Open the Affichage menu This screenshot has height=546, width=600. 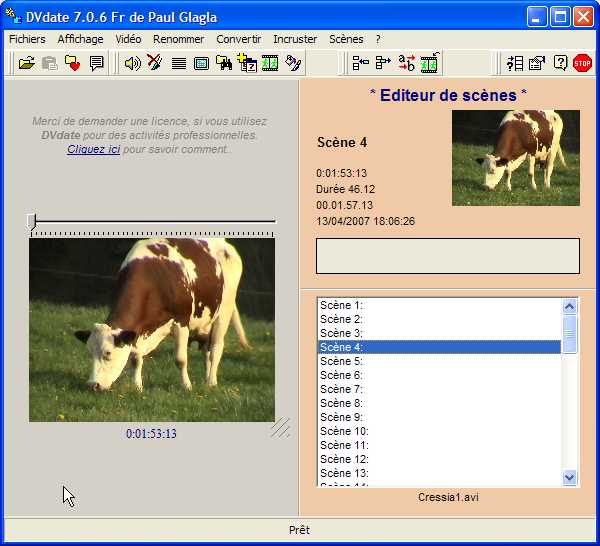[80, 39]
